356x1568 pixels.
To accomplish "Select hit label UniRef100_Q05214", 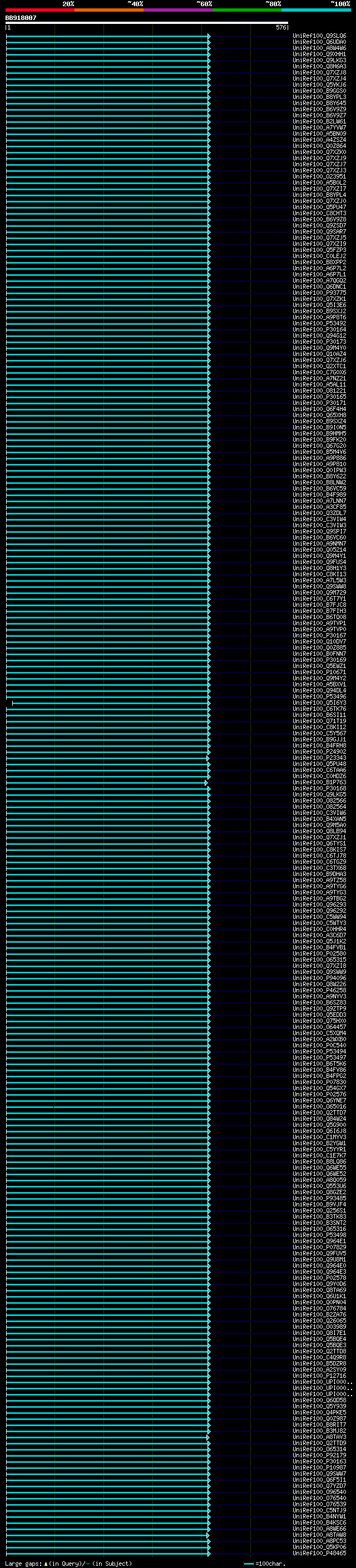I will coord(319,550).
